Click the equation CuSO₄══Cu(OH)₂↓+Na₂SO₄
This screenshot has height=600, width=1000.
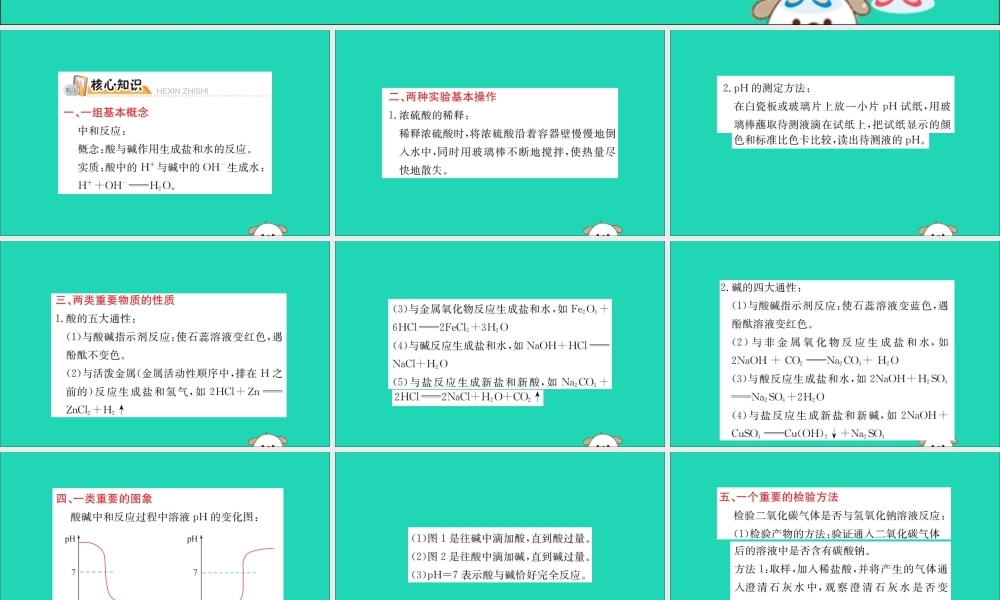tap(808, 434)
